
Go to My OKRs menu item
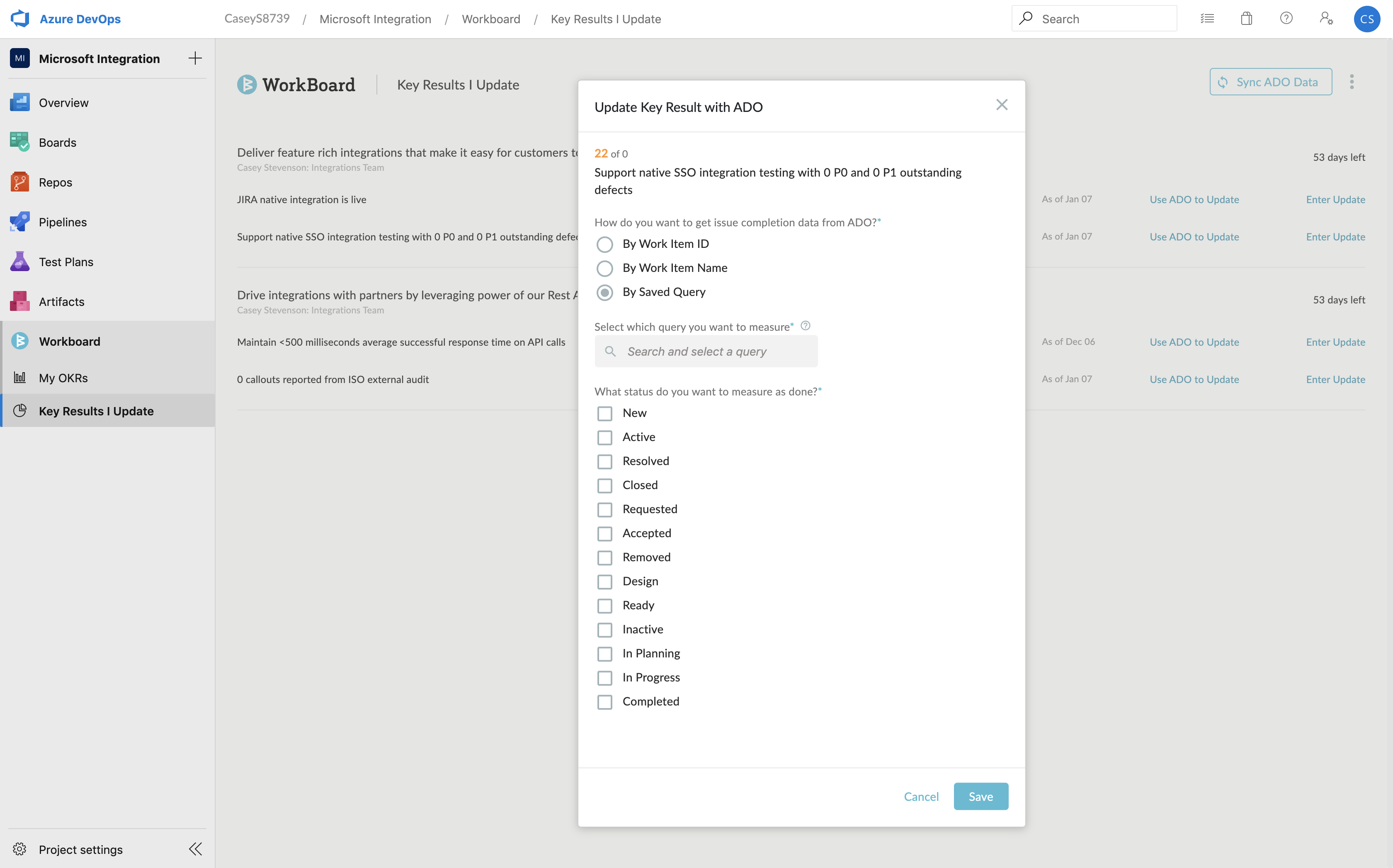tap(108, 378)
